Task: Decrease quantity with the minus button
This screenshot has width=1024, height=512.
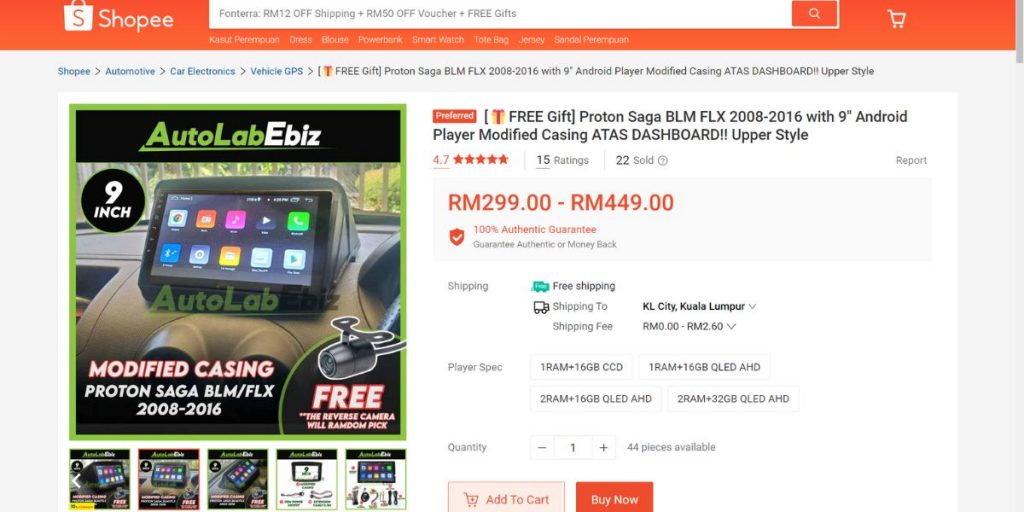Action: pyautogui.click(x=542, y=447)
